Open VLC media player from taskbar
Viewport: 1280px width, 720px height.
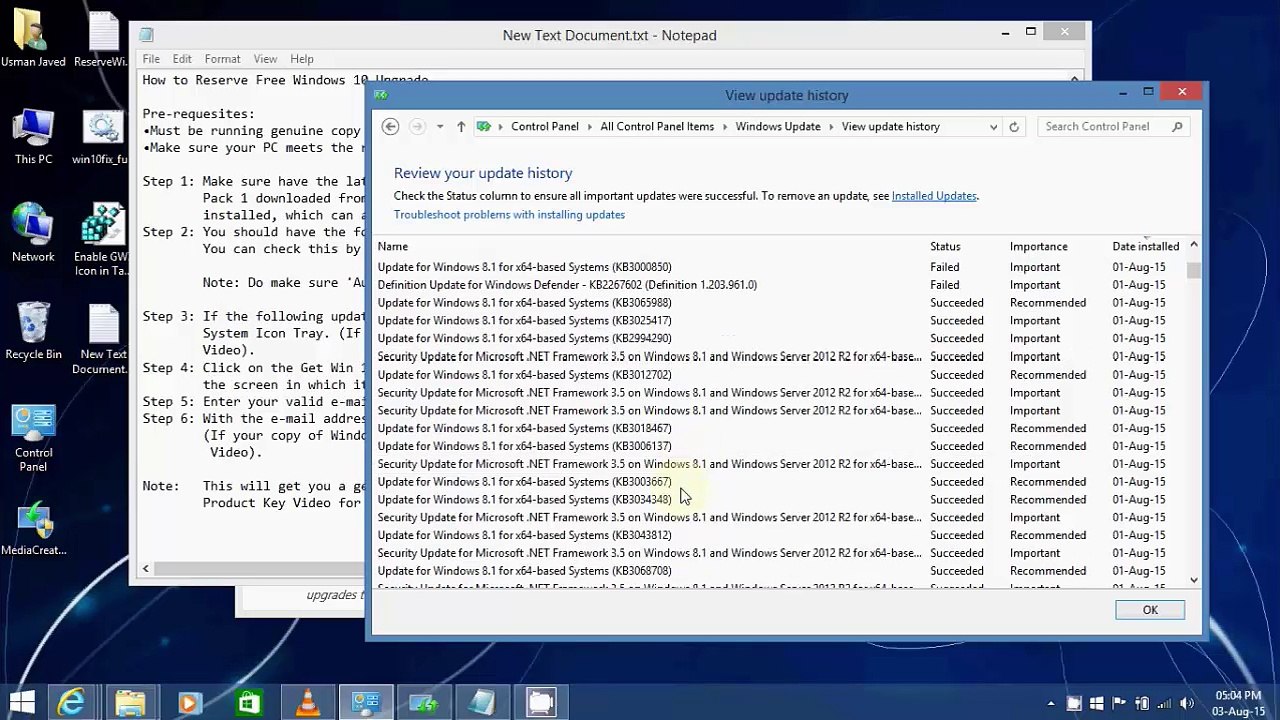[x=307, y=703]
